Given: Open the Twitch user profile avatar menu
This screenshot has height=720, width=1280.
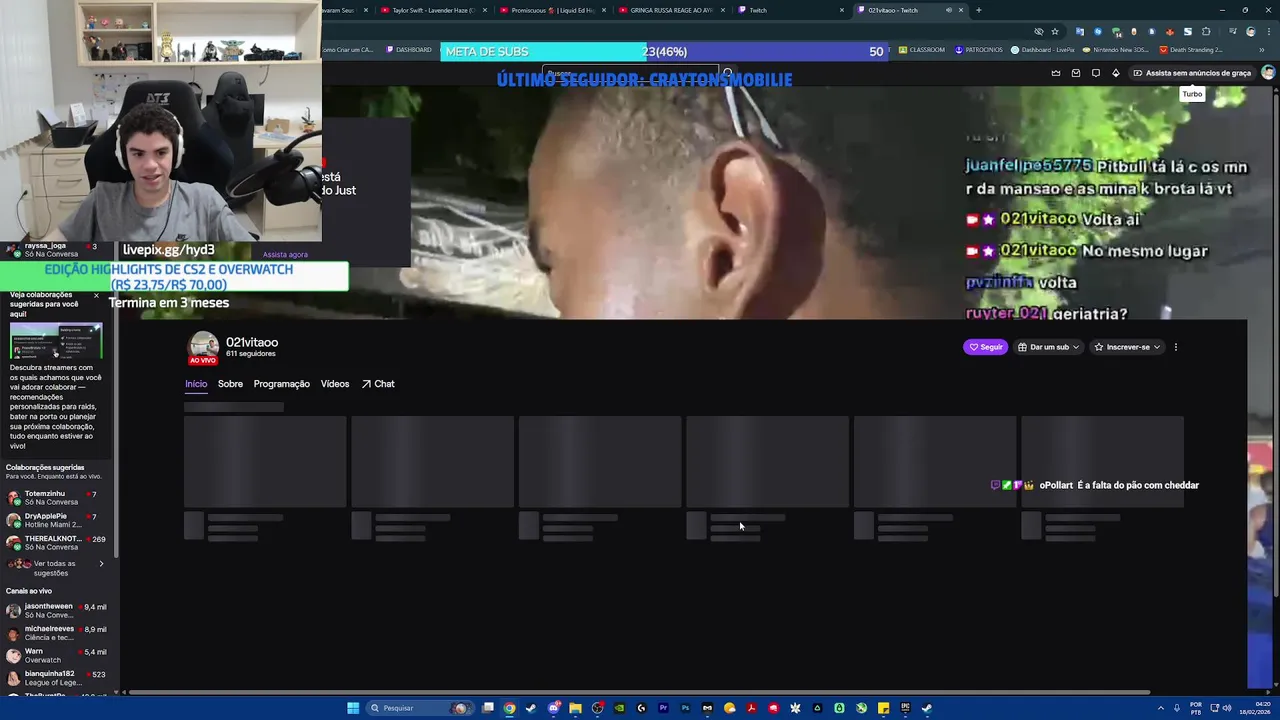Looking at the screenshot, I should pyautogui.click(x=1268, y=73).
